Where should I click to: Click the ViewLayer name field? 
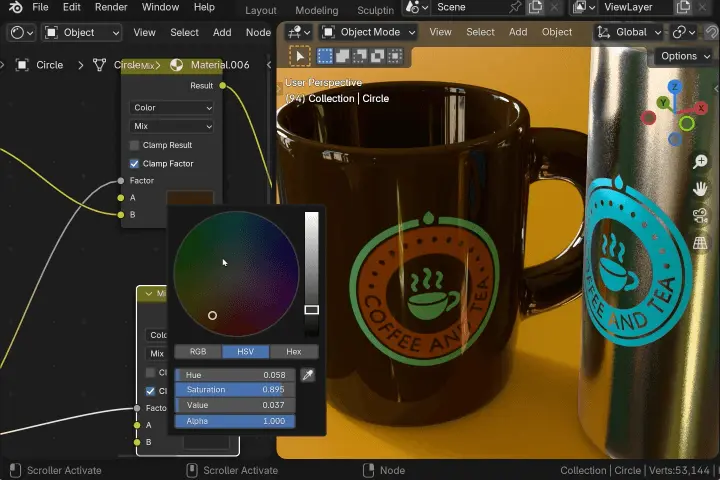[636, 7]
